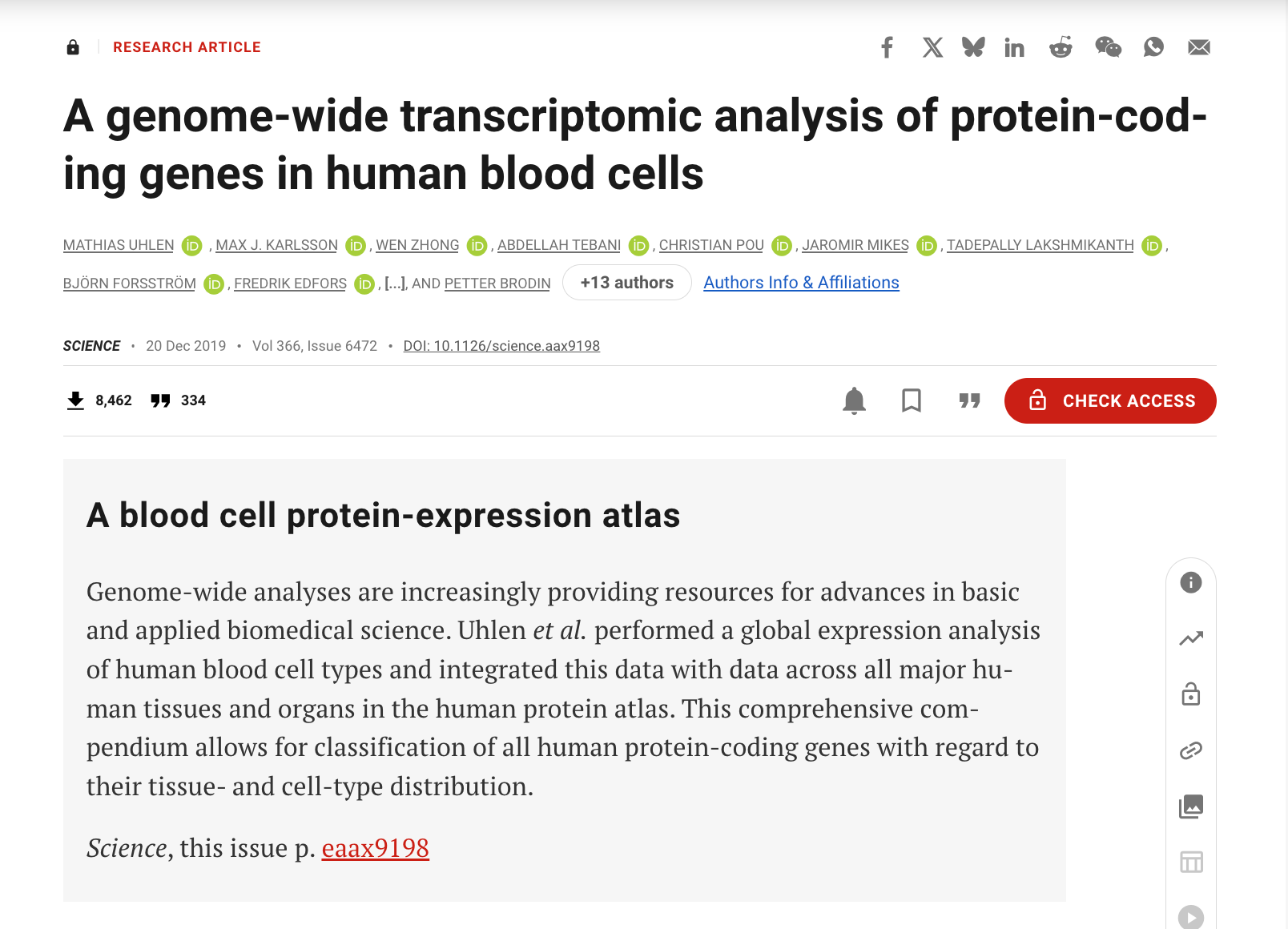The image size is (1288, 929).
Task: Share article on Bluesky
Action: click(x=973, y=47)
